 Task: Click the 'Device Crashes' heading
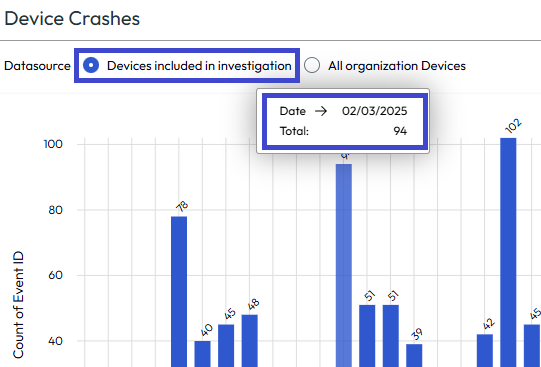[x=72, y=18]
